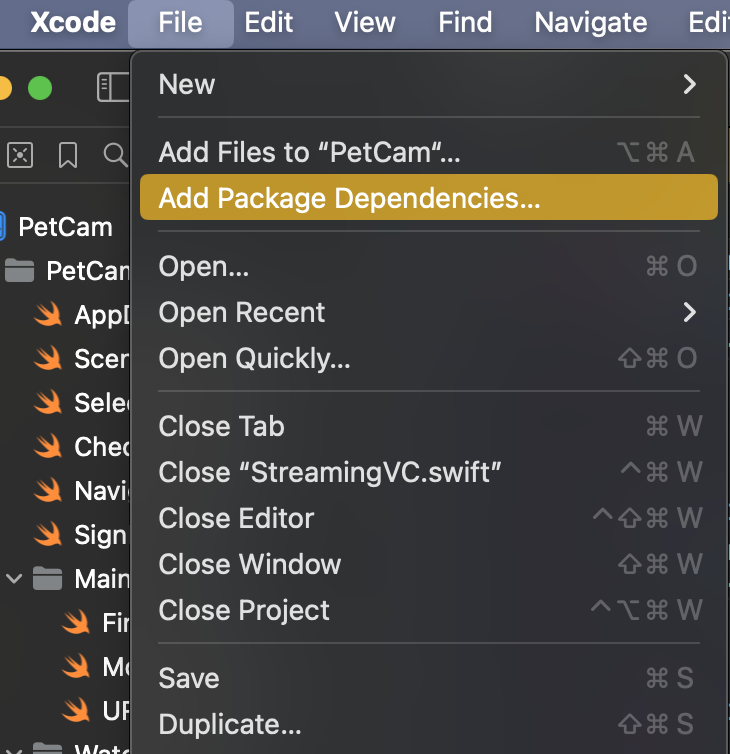Select Open Quickly from the File menu

tap(255, 358)
